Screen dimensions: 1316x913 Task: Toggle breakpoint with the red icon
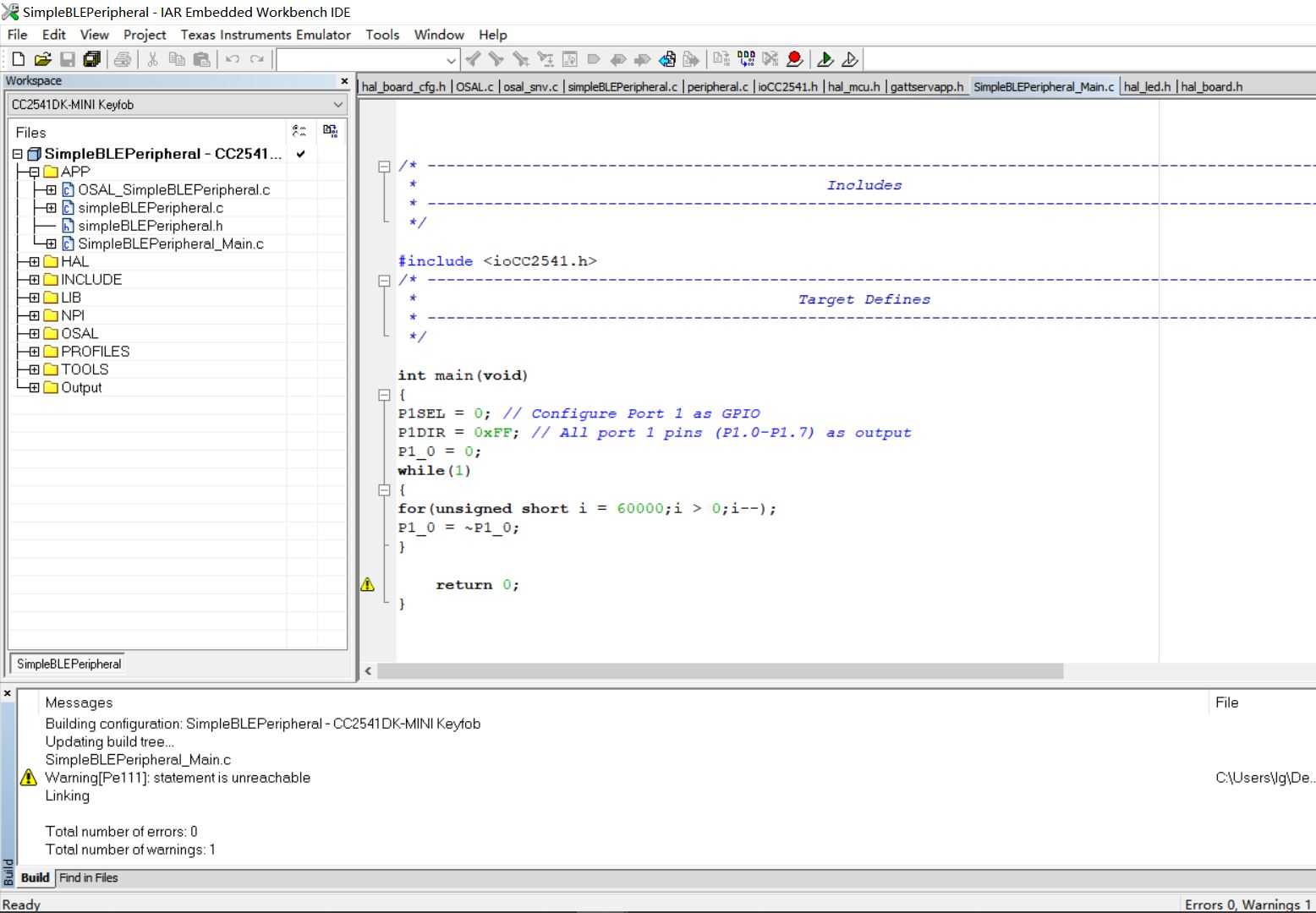point(794,59)
